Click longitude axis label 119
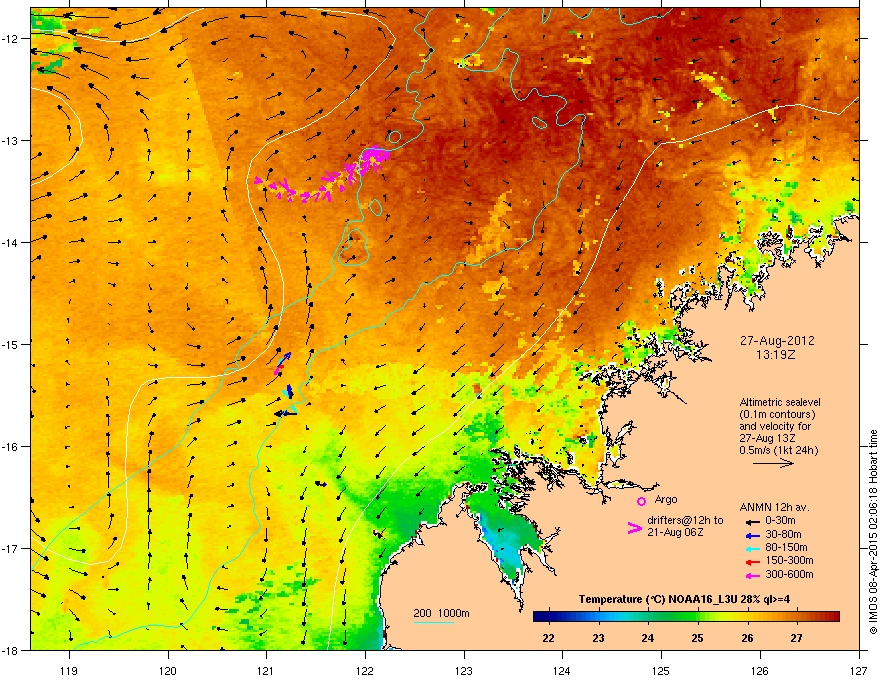Viewport: 880px width, 680px height. (x=69, y=670)
